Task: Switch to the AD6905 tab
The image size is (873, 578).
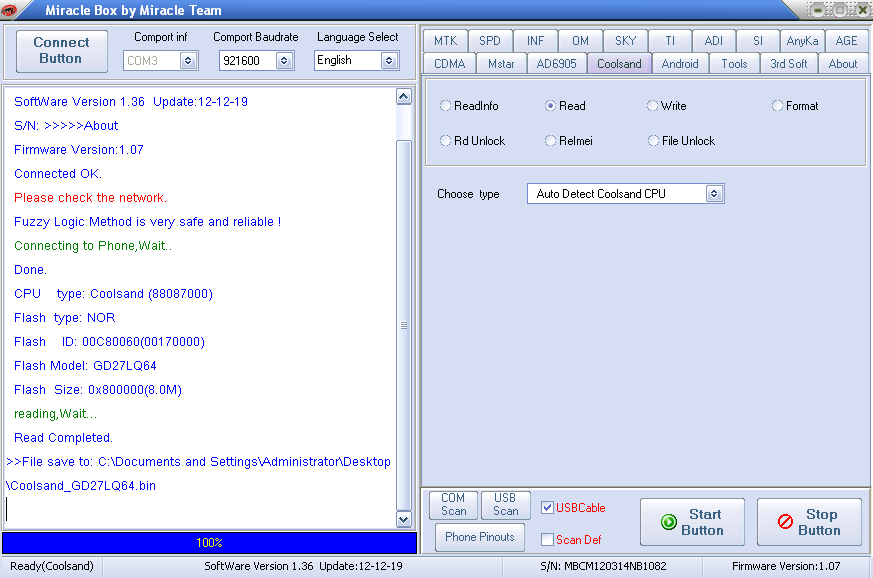Action: (557, 63)
